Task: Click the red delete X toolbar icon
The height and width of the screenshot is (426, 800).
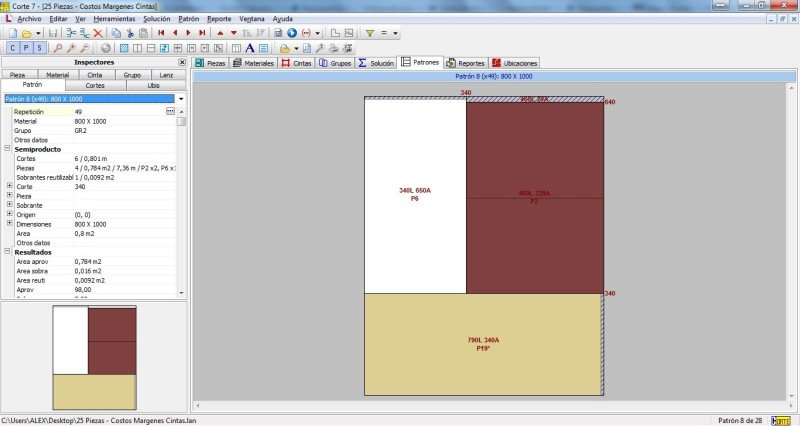Action: point(98,33)
